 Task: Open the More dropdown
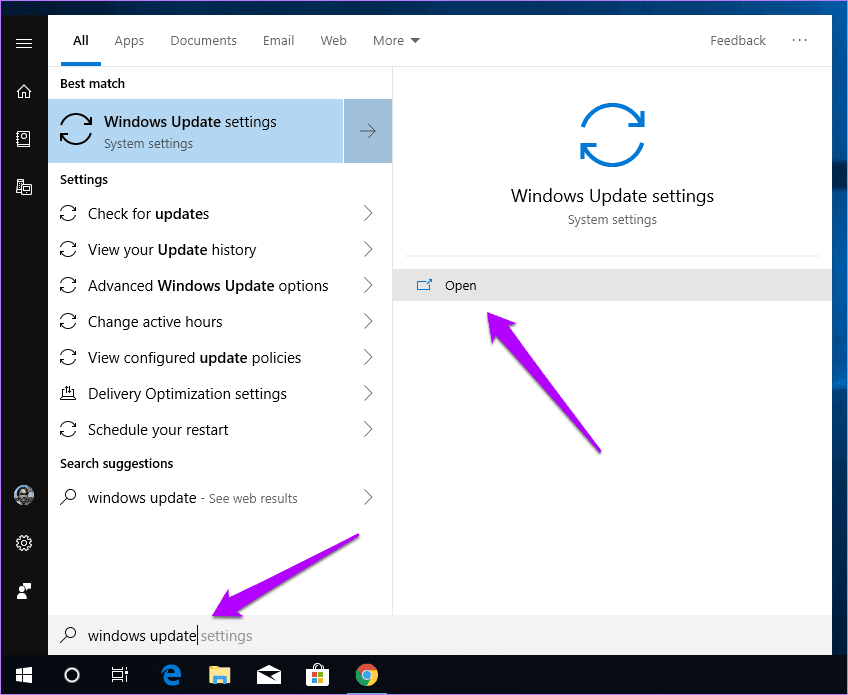pyautogui.click(x=396, y=41)
